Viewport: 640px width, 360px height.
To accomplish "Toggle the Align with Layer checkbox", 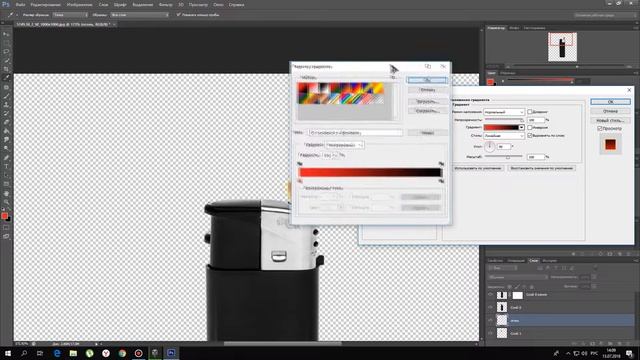I will [x=529, y=135].
